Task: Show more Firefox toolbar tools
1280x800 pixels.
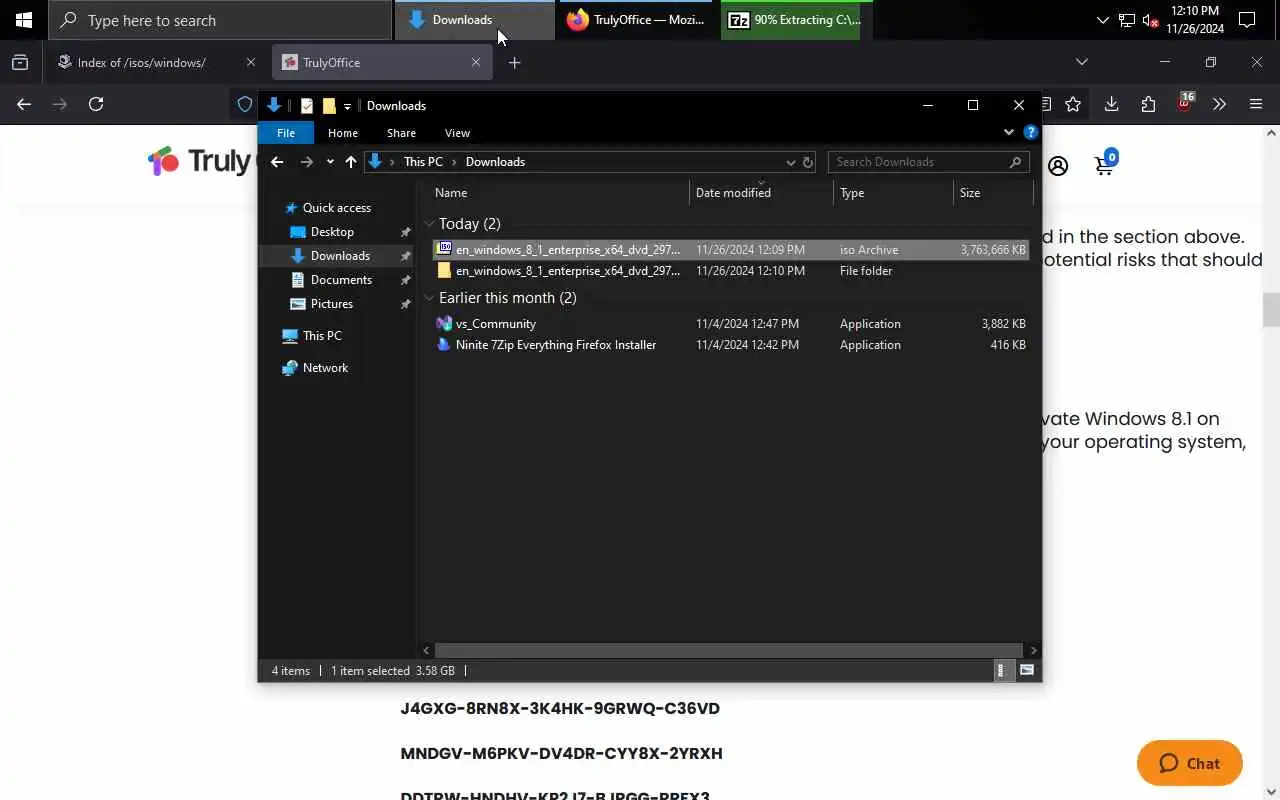Action: point(1219,104)
